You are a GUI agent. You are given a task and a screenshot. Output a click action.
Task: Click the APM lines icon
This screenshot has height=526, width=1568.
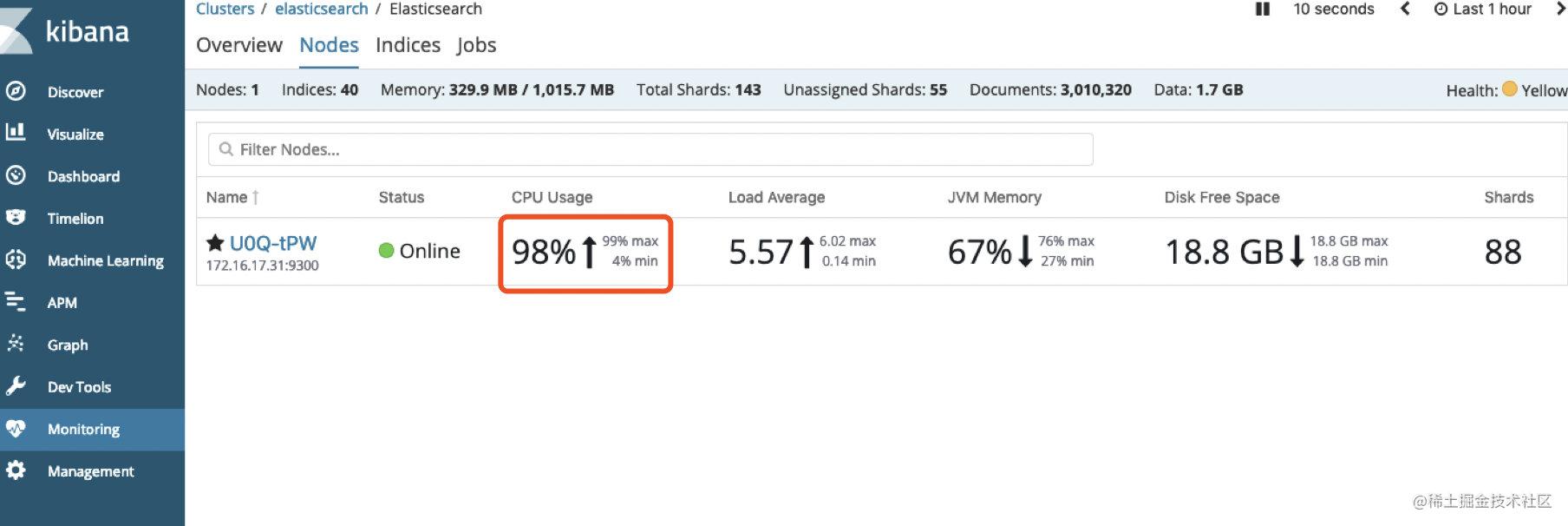pyautogui.click(x=16, y=301)
